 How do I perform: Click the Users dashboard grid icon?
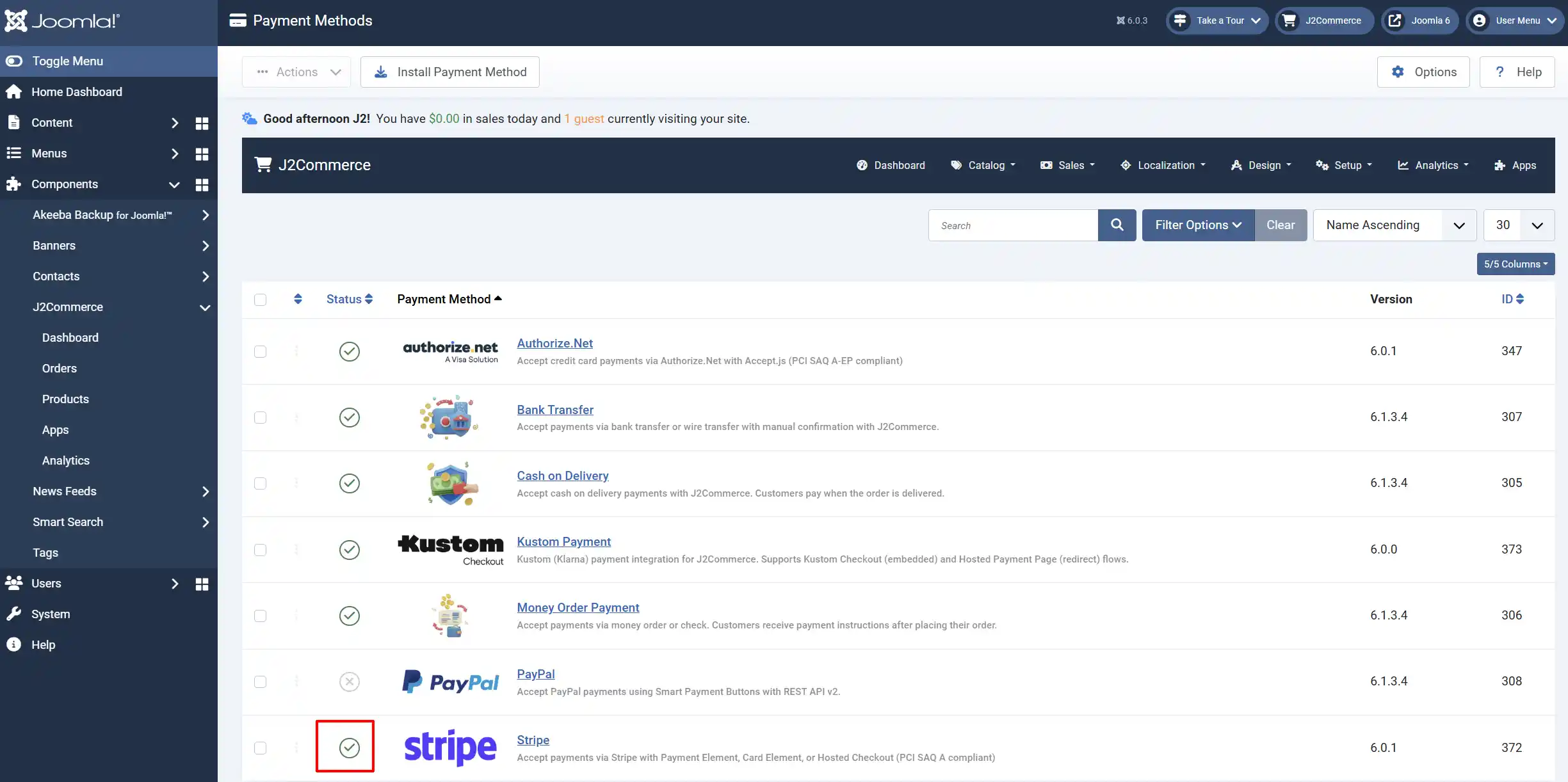pyautogui.click(x=202, y=584)
